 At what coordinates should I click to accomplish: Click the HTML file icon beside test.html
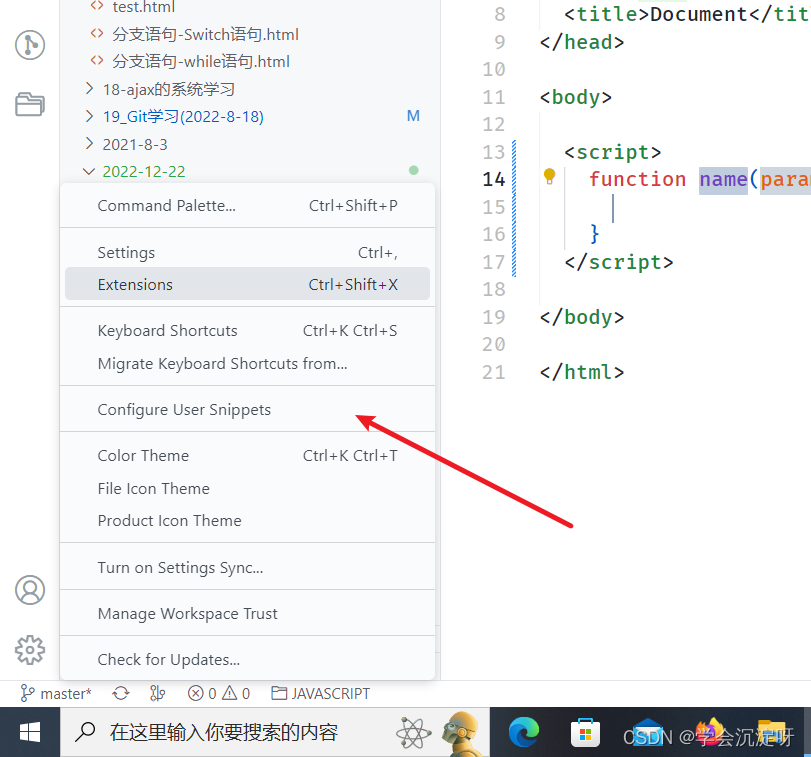[97, 6]
